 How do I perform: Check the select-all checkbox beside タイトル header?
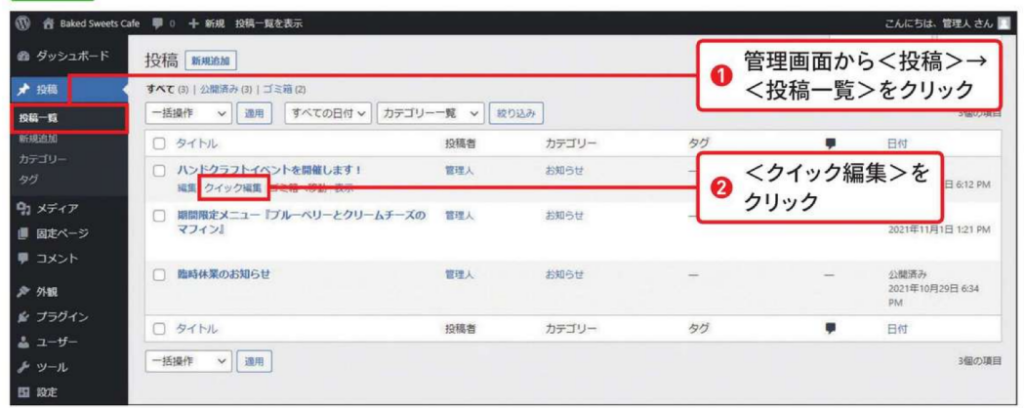point(159,144)
